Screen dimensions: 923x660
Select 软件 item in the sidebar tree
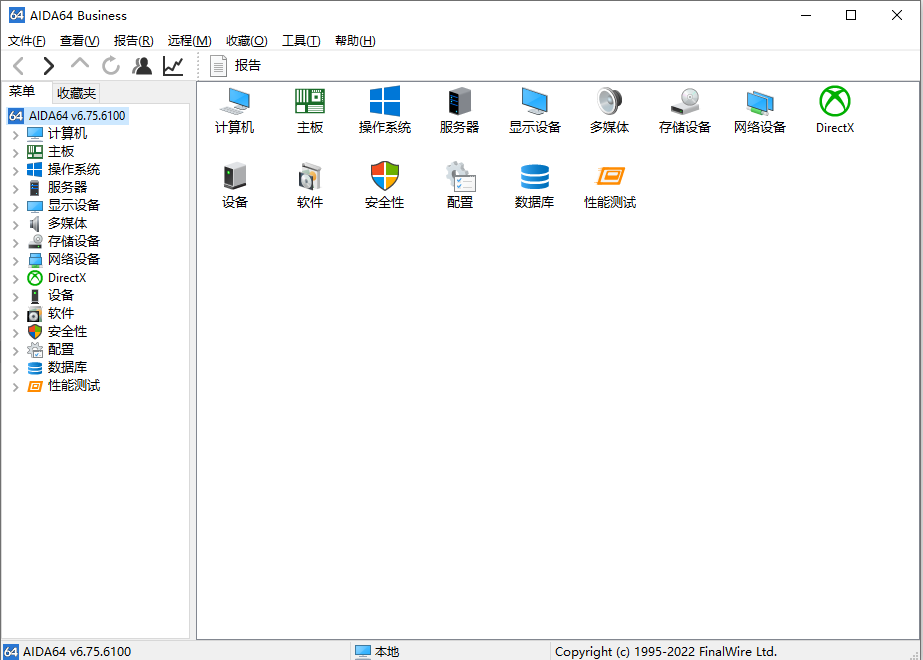coord(61,314)
